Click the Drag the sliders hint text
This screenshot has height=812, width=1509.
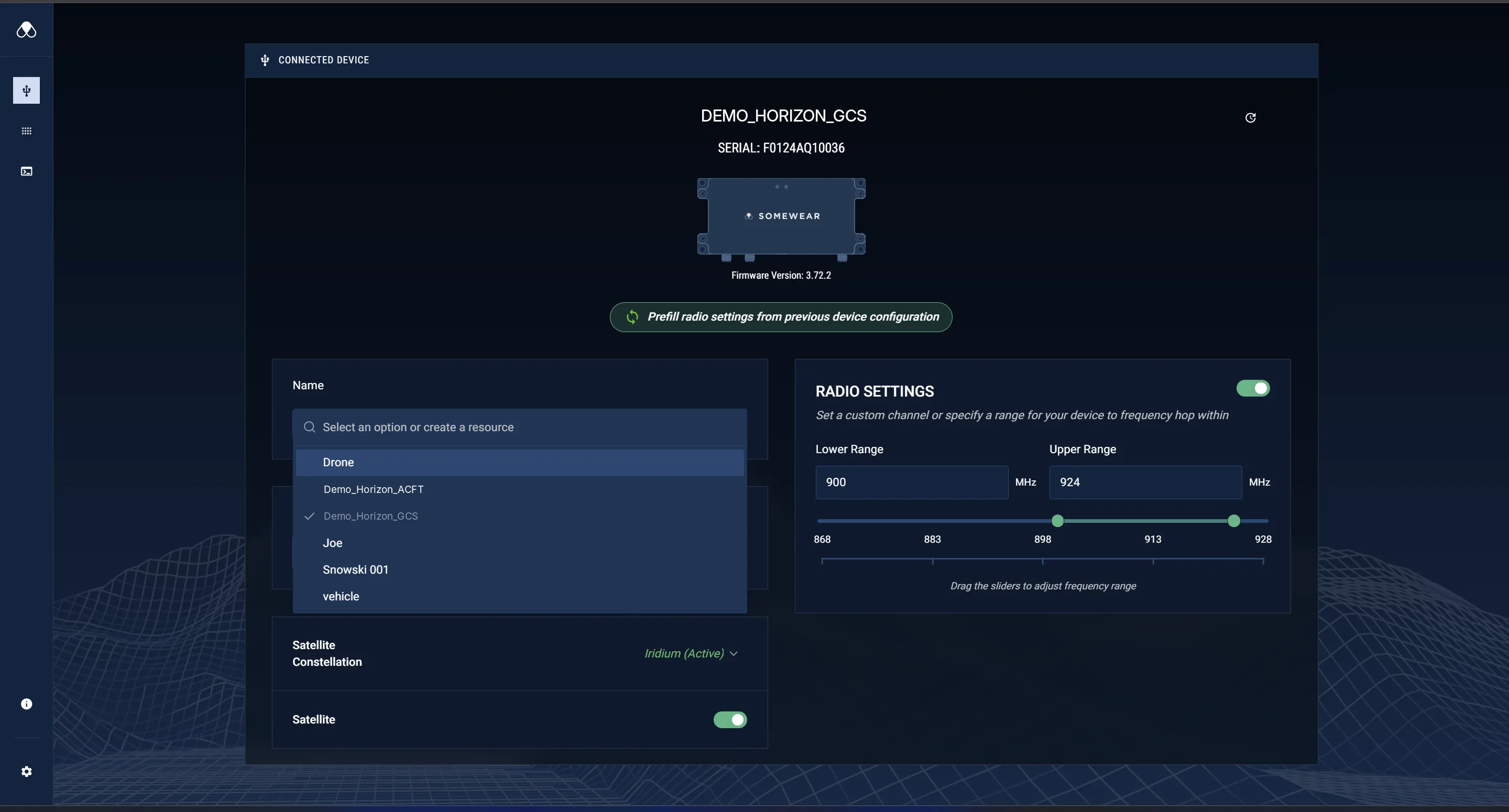1043,586
